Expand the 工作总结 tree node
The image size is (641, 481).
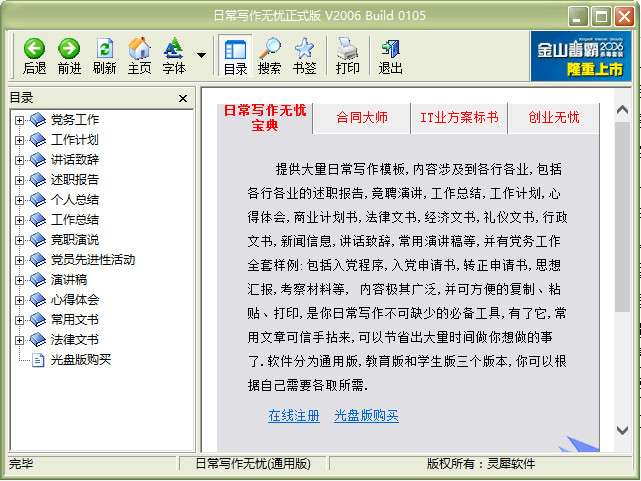point(19,220)
